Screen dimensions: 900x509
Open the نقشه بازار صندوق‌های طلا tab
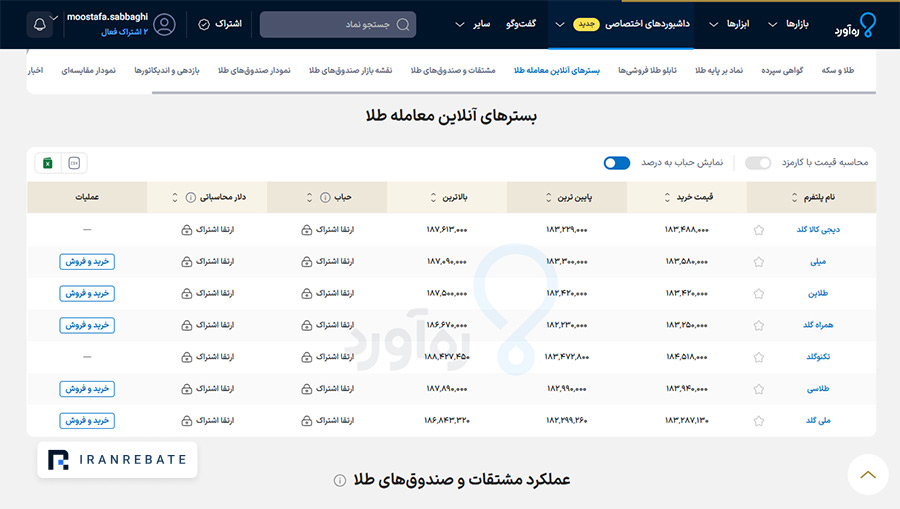click(350, 70)
